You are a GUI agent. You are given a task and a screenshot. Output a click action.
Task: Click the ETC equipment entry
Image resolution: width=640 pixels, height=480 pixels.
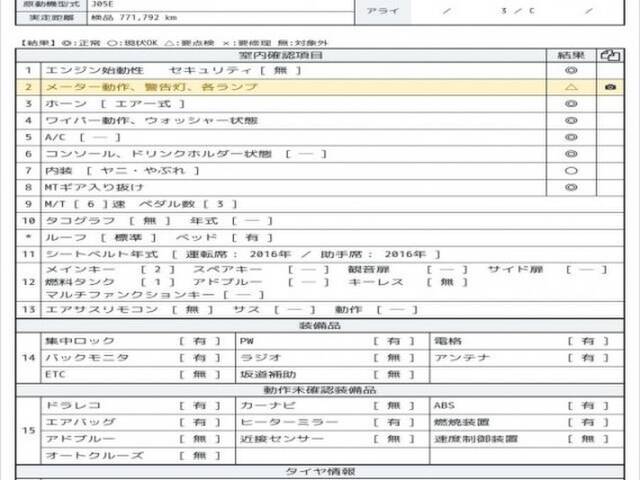(138, 375)
